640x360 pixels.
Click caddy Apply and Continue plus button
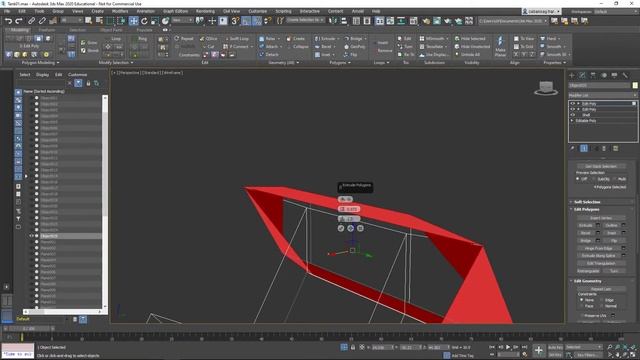click(x=351, y=229)
